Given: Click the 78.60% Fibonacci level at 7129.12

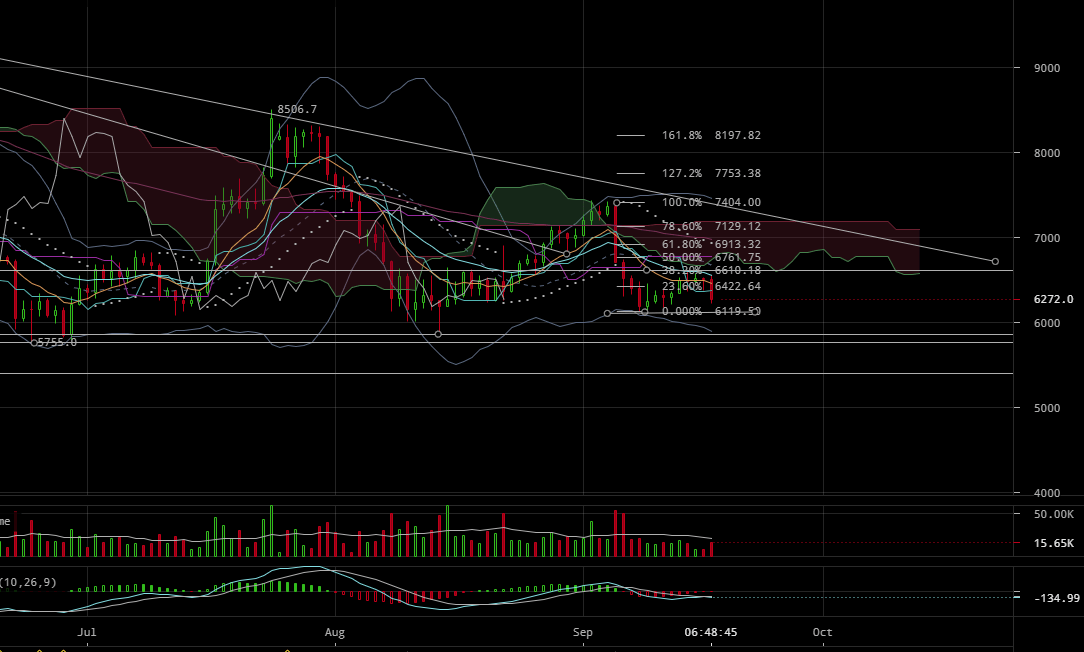Looking at the screenshot, I should [x=711, y=227].
